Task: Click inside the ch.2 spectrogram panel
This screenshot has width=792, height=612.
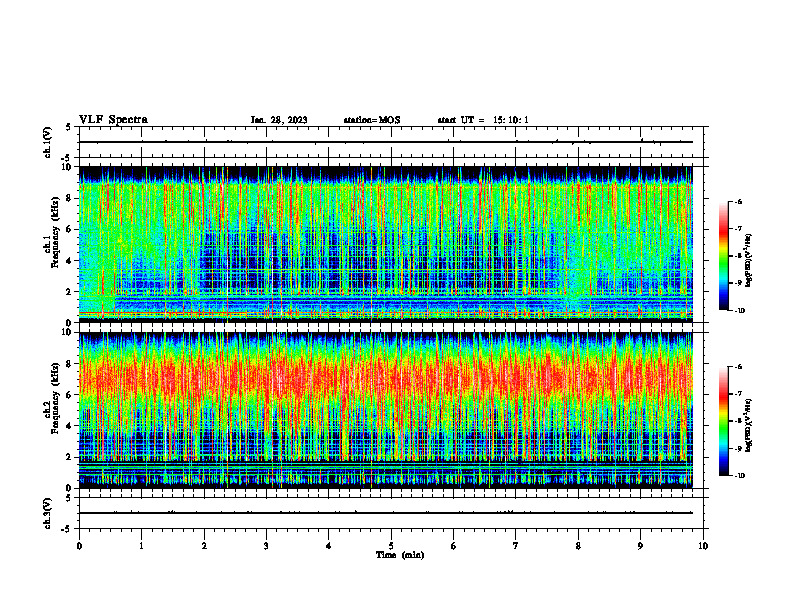Action: coord(386,410)
